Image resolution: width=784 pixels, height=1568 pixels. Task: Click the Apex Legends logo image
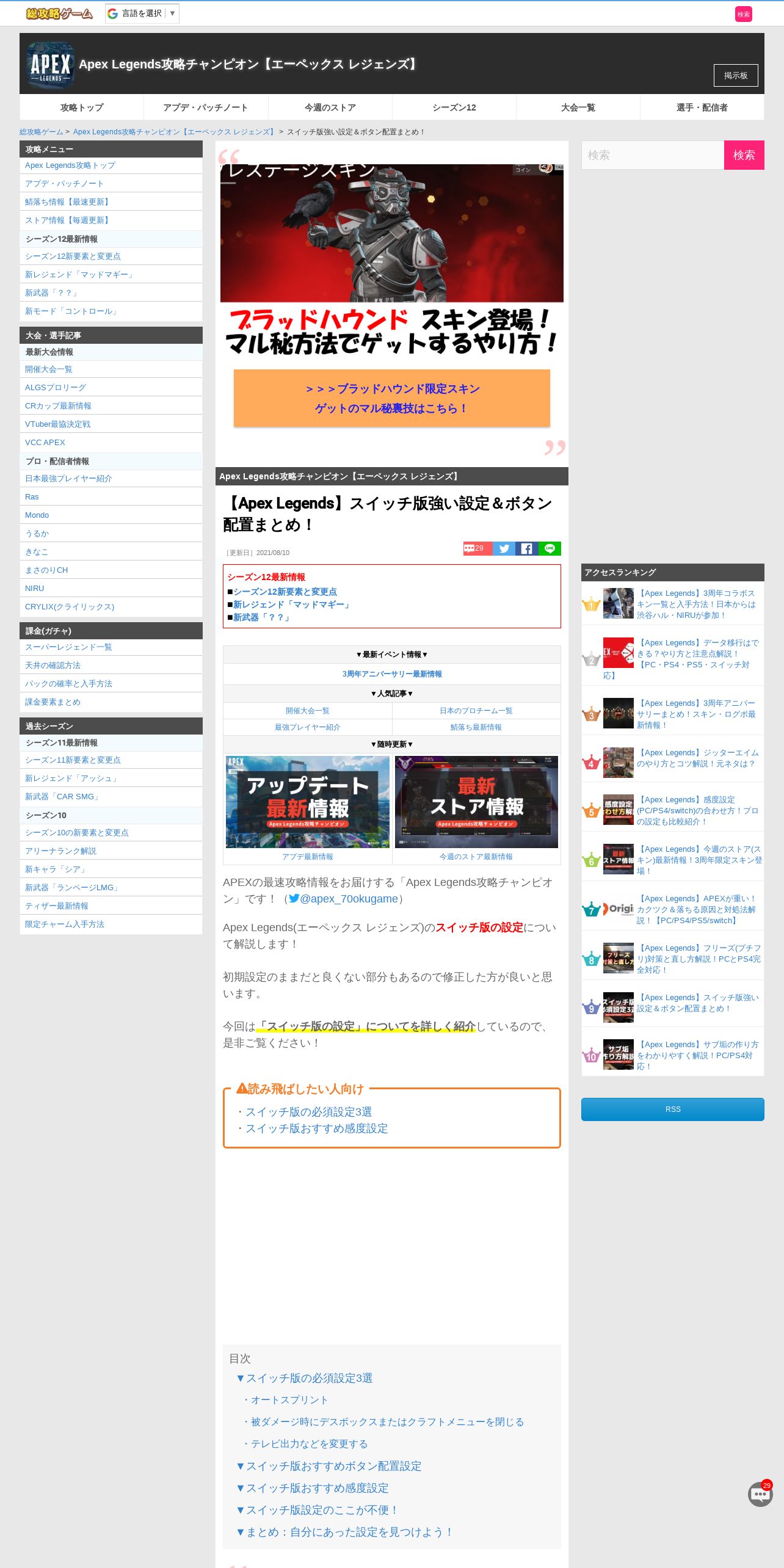pos(50,65)
